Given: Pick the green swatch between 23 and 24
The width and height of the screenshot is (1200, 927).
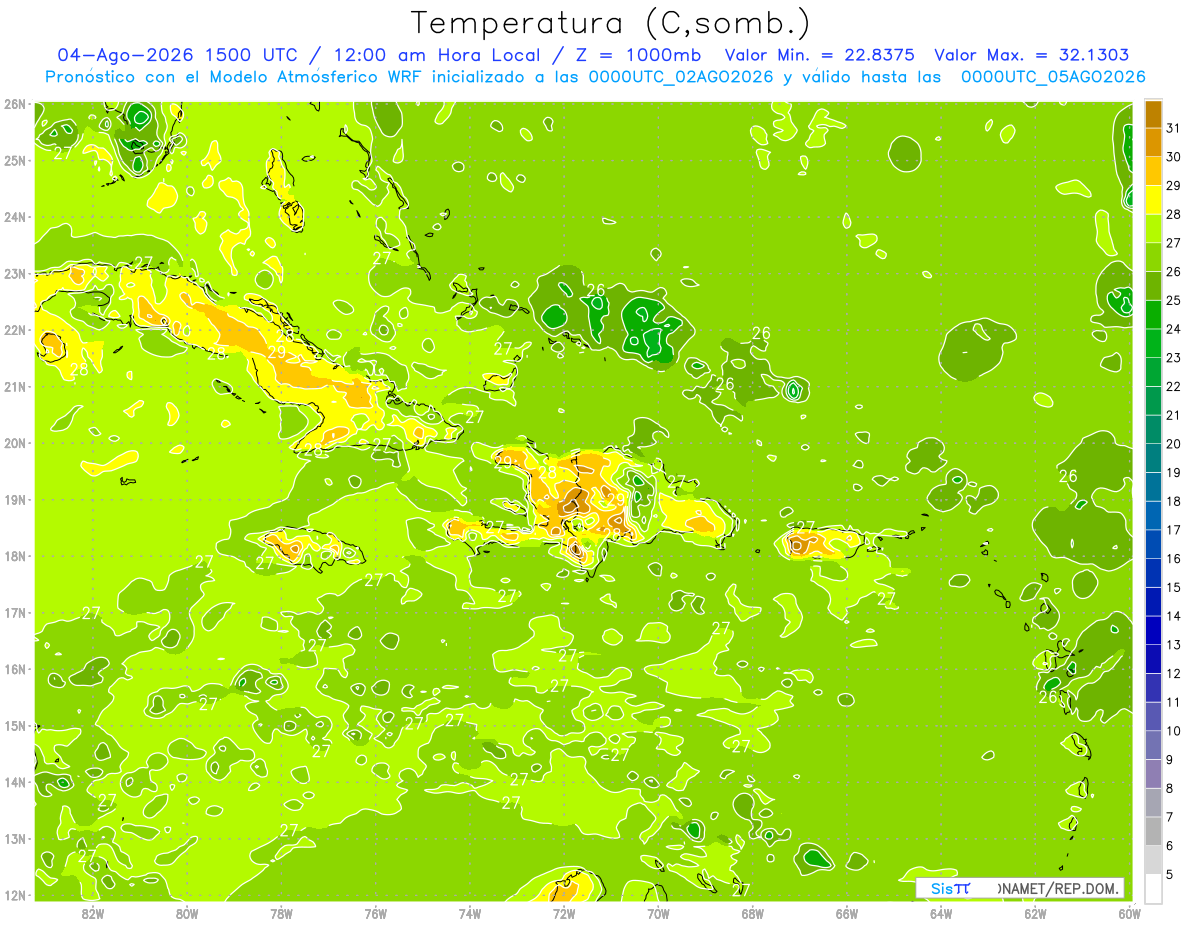Looking at the screenshot, I should (1153, 343).
